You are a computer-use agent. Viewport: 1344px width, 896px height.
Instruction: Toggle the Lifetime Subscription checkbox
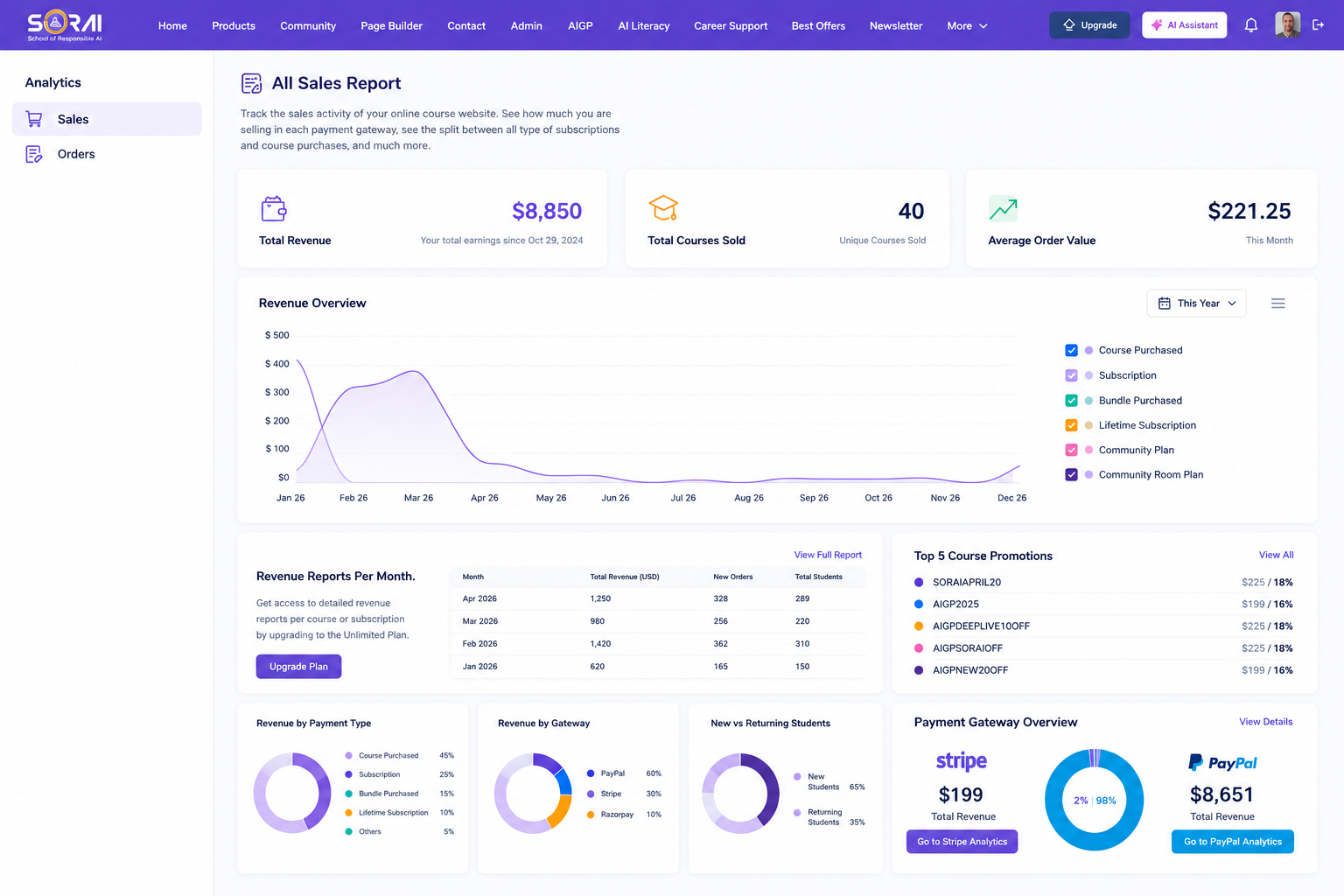[x=1071, y=425]
